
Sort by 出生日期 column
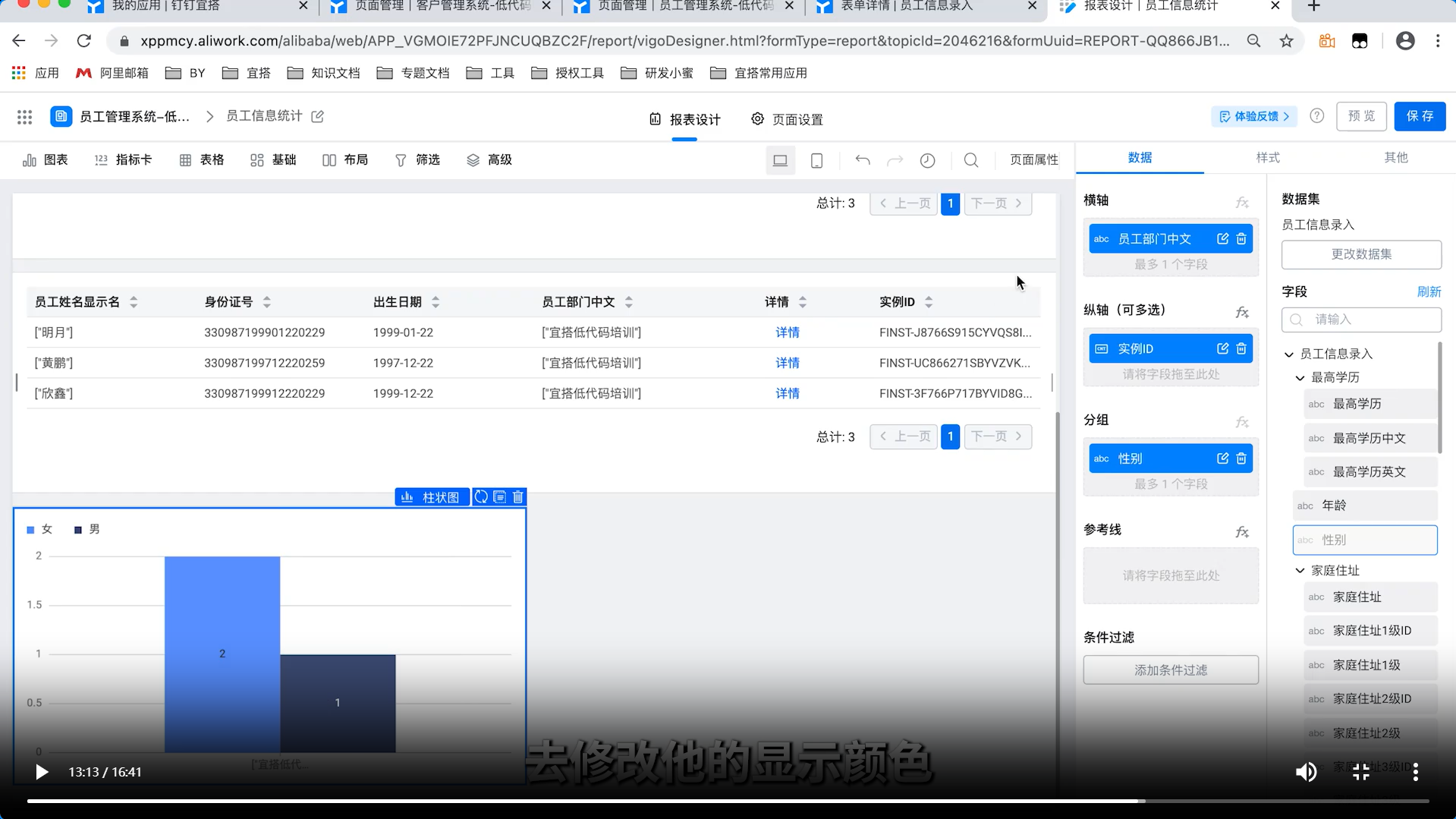point(435,302)
